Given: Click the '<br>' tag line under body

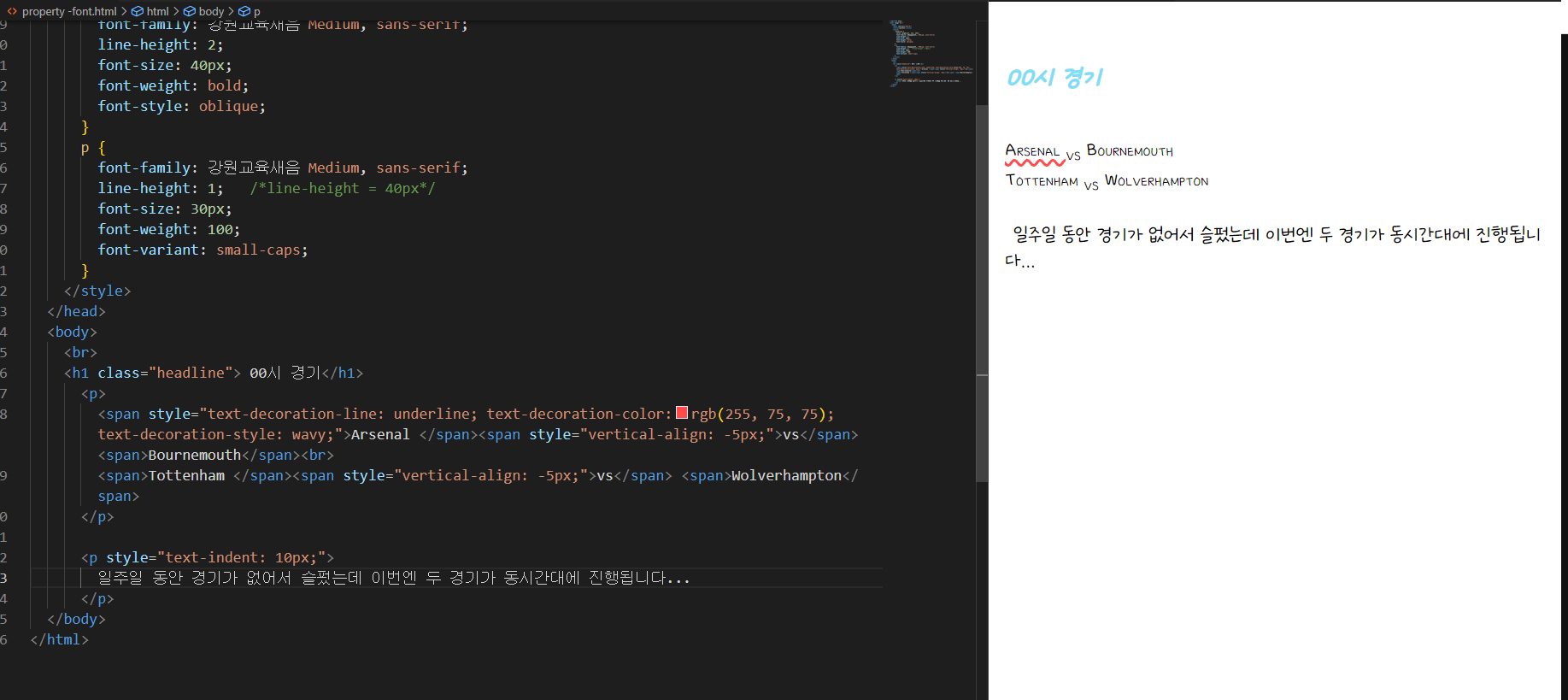Looking at the screenshot, I should [x=80, y=352].
